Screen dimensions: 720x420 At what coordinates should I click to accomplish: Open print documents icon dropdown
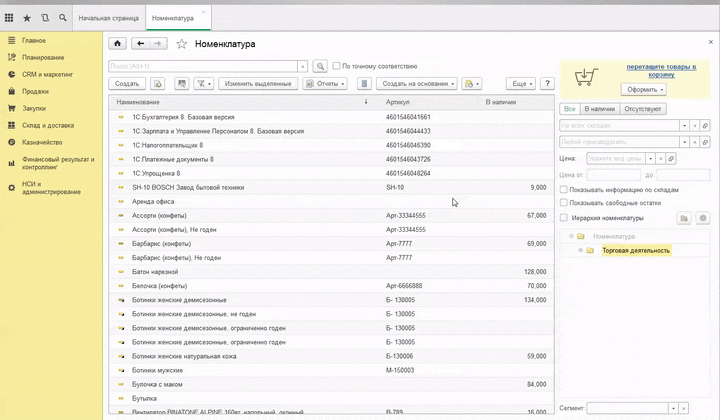point(472,84)
